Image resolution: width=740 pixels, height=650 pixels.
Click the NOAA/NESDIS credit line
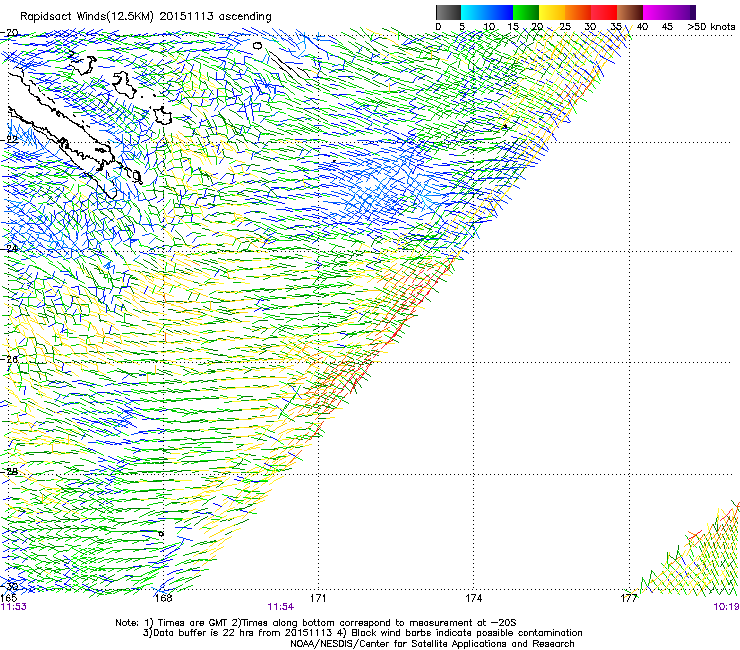point(432,644)
